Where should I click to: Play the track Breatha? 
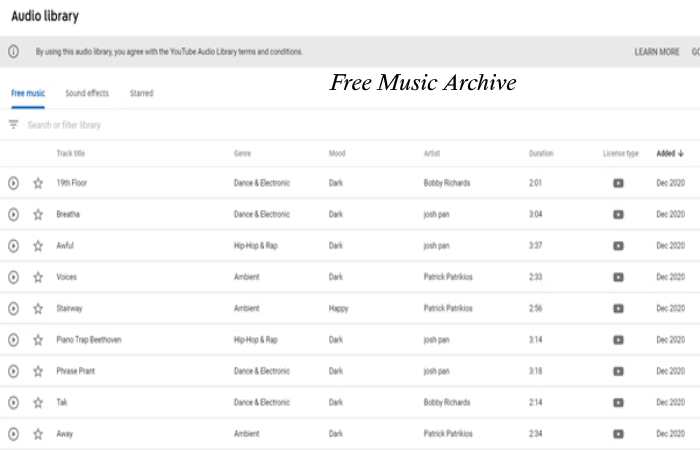point(13,214)
